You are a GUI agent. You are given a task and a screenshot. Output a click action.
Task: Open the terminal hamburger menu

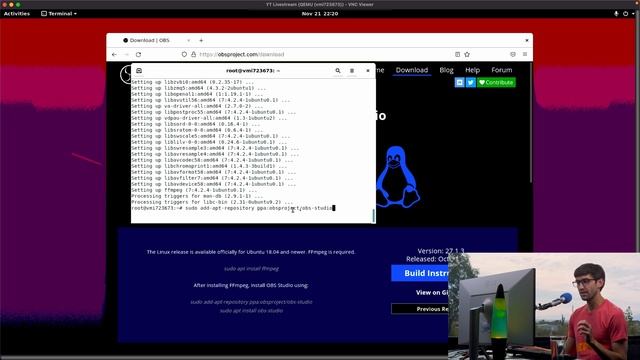click(352, 71)
